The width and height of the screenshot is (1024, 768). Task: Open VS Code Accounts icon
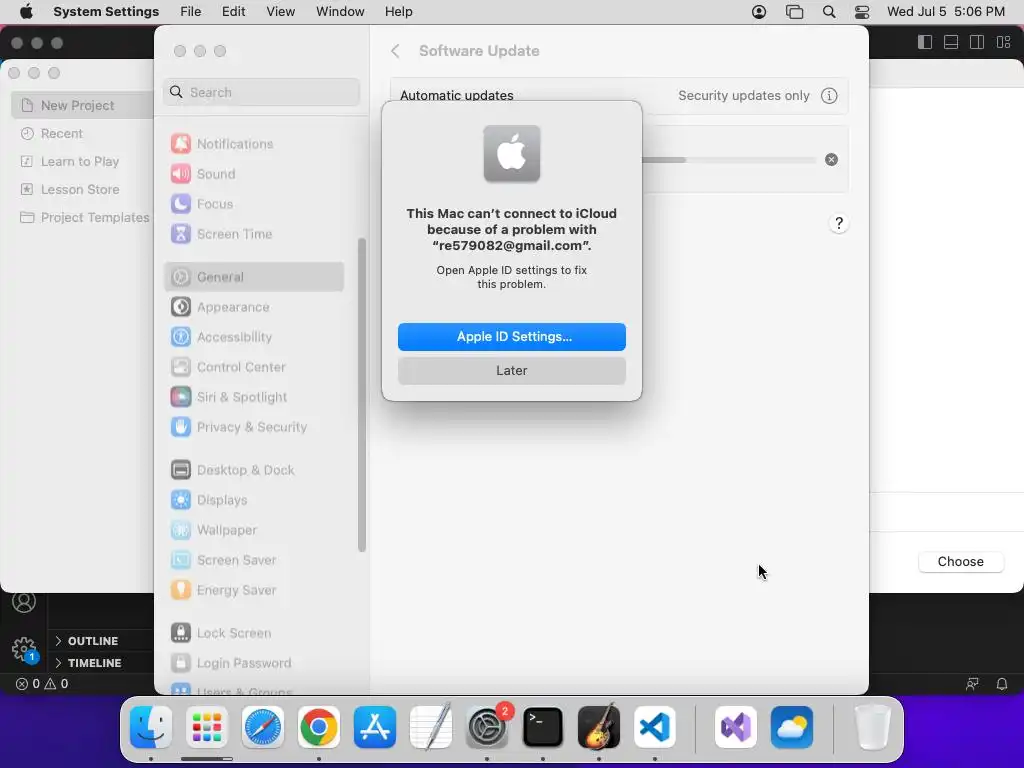pyautogui.click(x=24, y=601)
